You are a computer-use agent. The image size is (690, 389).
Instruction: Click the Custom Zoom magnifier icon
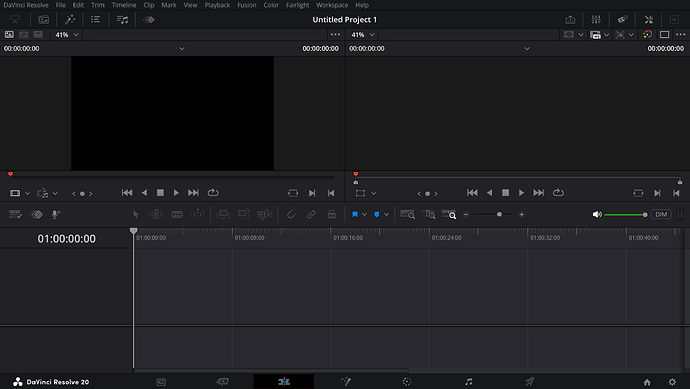click(449, 214)
